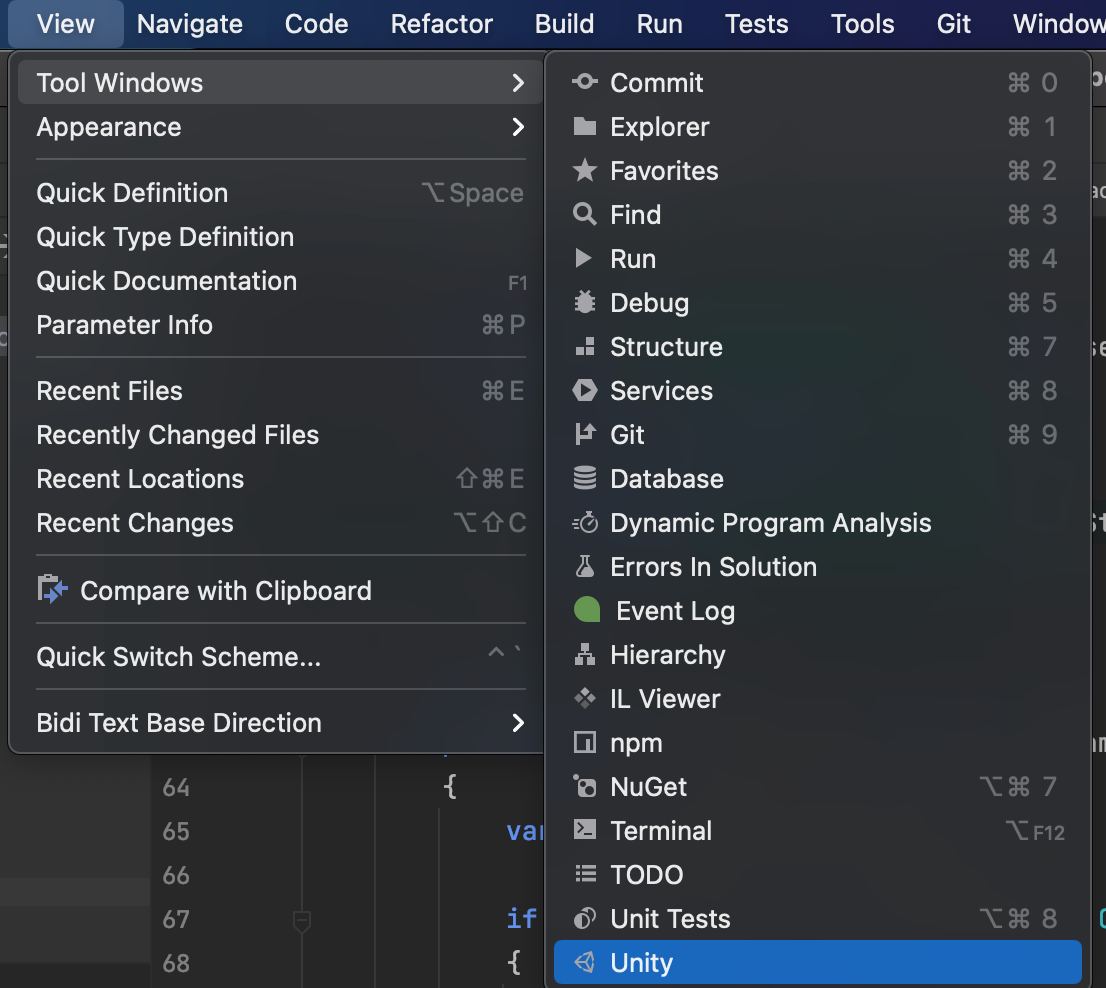The height and width of the screenshot is (988, 1106).
Task: Click the Errors In Solution label
Action: [713, 567]
